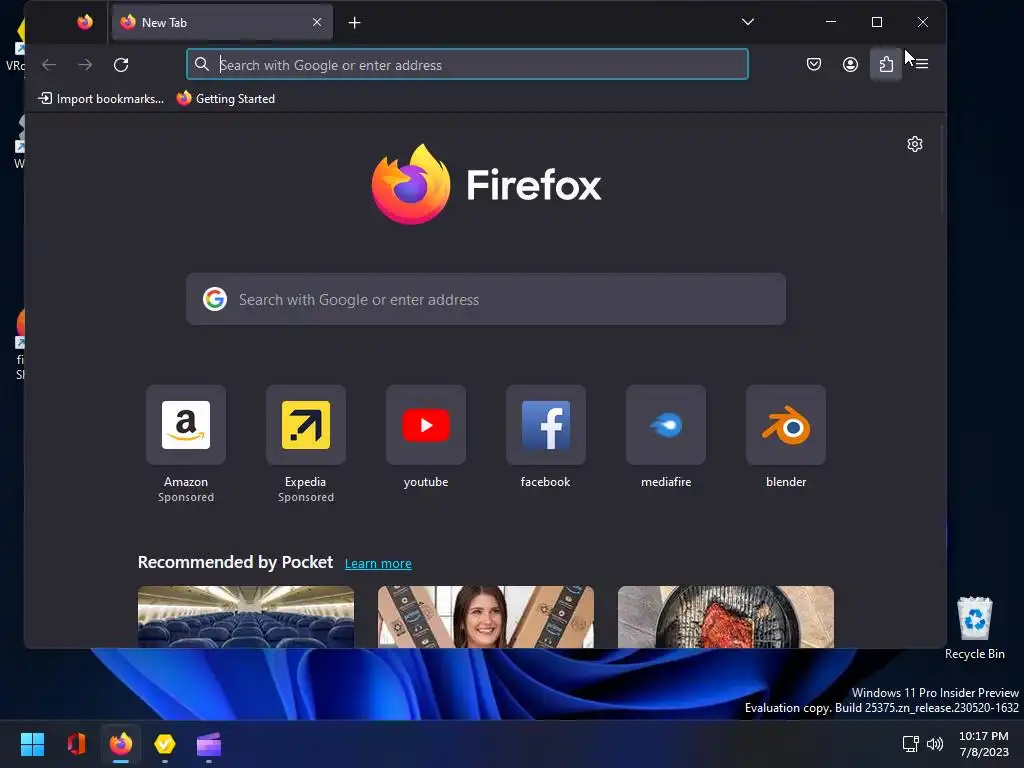The width and height of the screenshot is (1024, 768).
Task: Personalize new tab with gear icon
Action: tap(915, 144)
